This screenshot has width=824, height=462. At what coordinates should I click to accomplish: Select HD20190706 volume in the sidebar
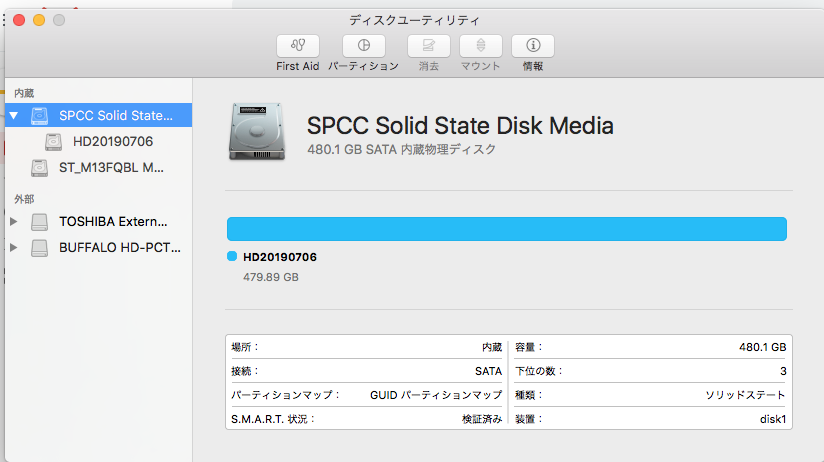tap(112, 141)
